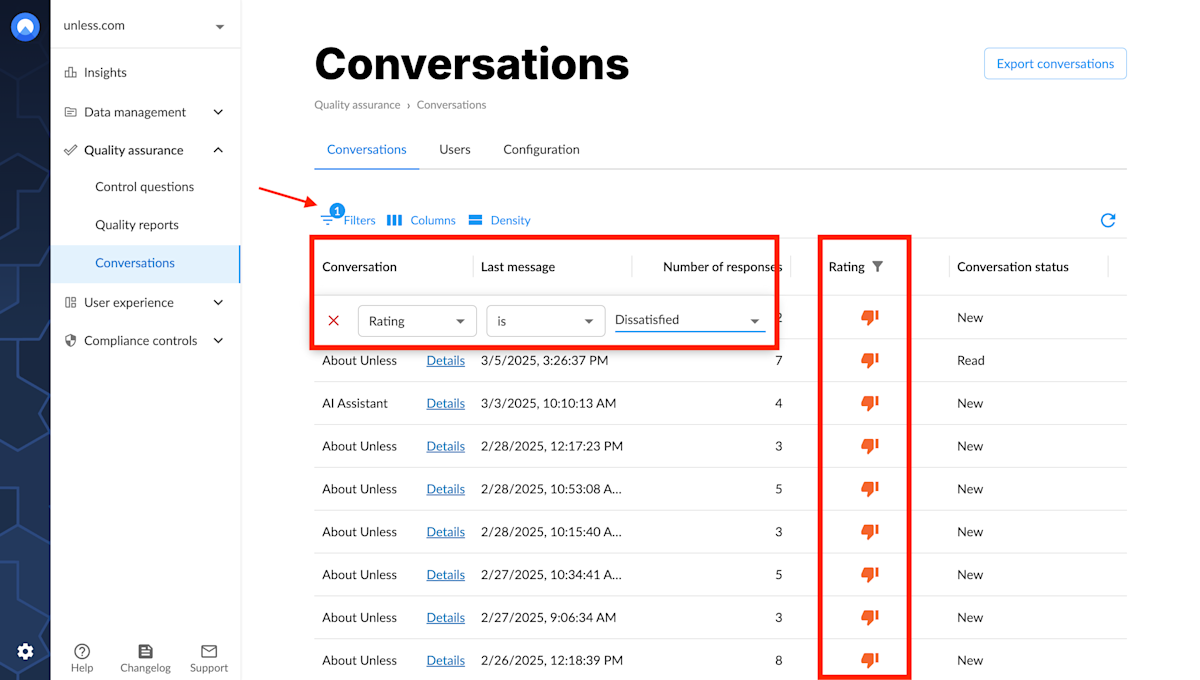Click the filter funnel on the Rating column
The image size is (1200, 680).
878,267
